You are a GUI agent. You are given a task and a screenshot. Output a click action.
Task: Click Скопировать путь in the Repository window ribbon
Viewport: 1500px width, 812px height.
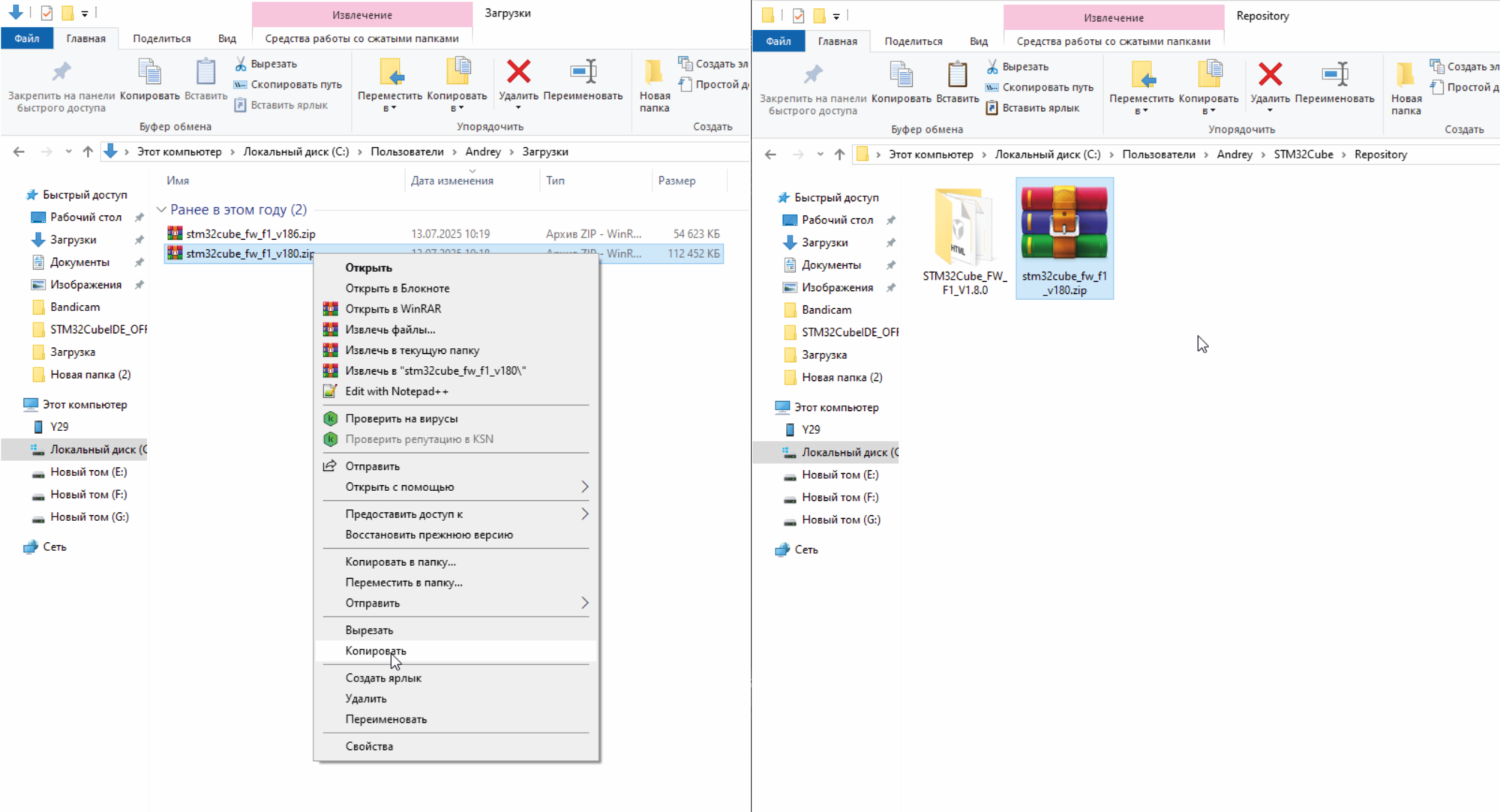click(x=1039, y=87)
